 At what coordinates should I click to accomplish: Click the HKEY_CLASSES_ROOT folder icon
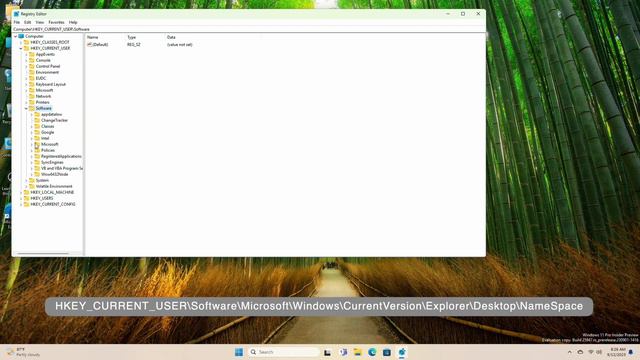point(27,42)
